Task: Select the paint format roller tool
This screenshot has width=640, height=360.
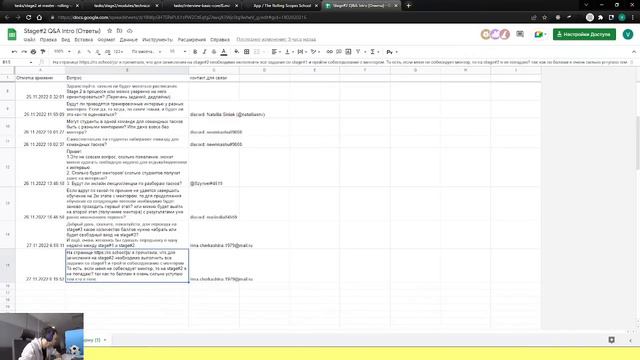Action: pos(43,52)
